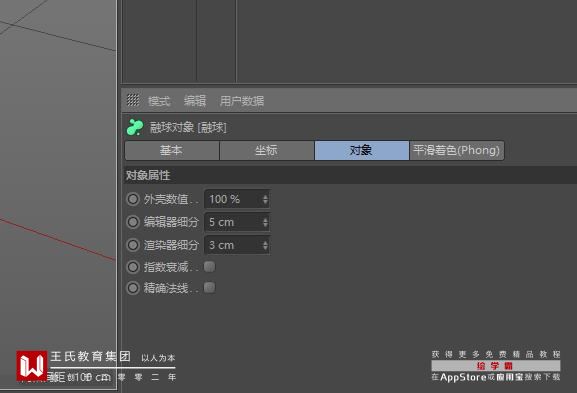577x393 pixels.
Task: Click the 外壳数值 100 % field
Action: click(237, 199)
